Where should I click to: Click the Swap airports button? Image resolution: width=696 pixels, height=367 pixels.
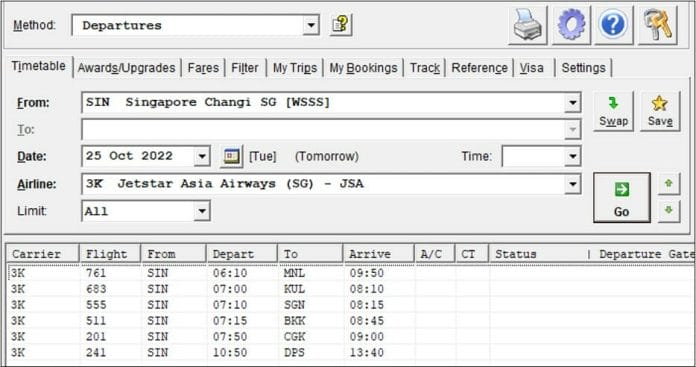coord(613,111)
